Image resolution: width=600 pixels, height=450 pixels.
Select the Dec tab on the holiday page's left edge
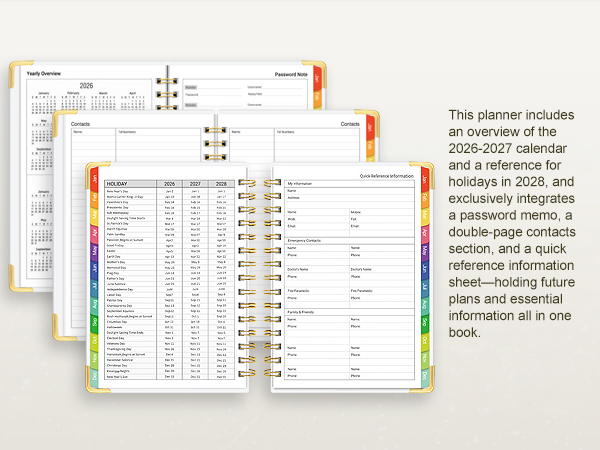click(94, 377)
